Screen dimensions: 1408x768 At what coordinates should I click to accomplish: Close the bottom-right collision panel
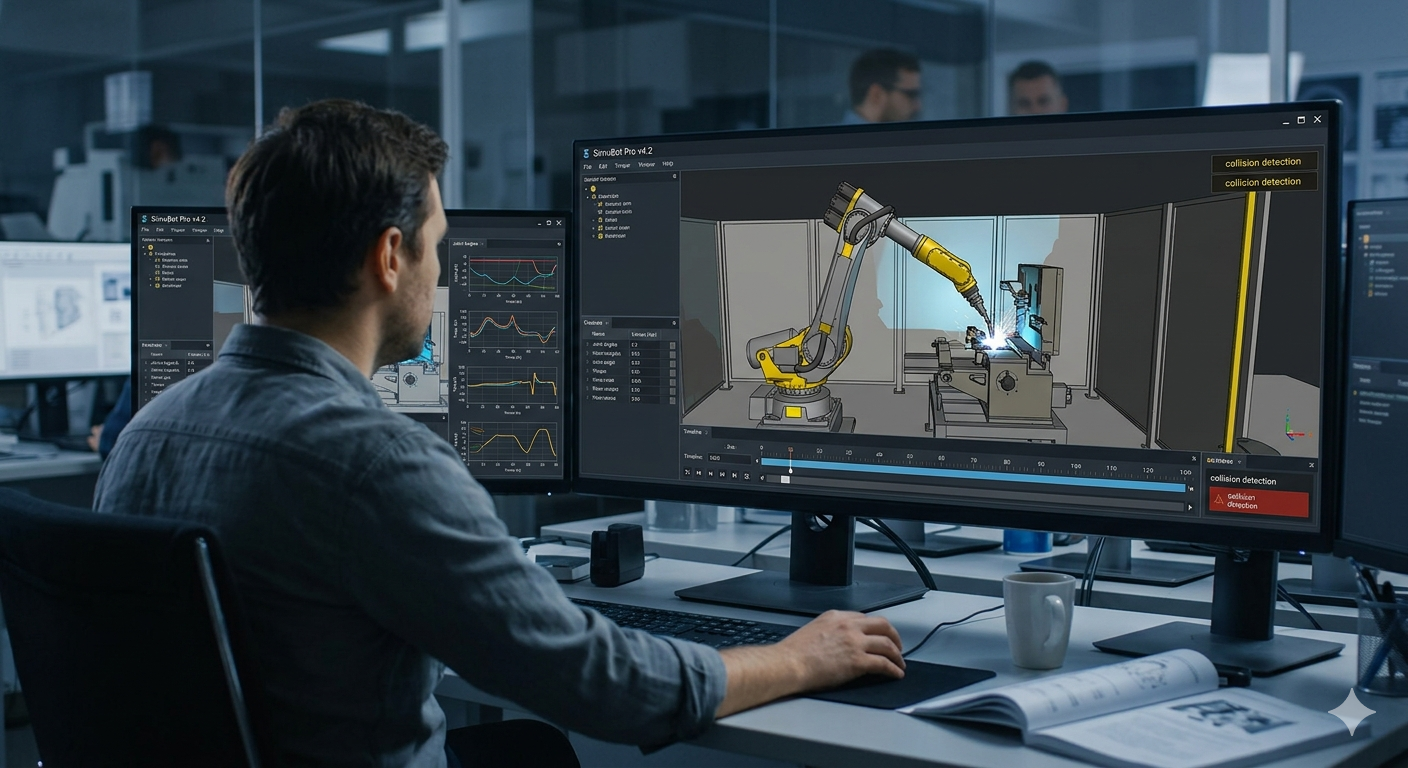tap(1311, 465)
